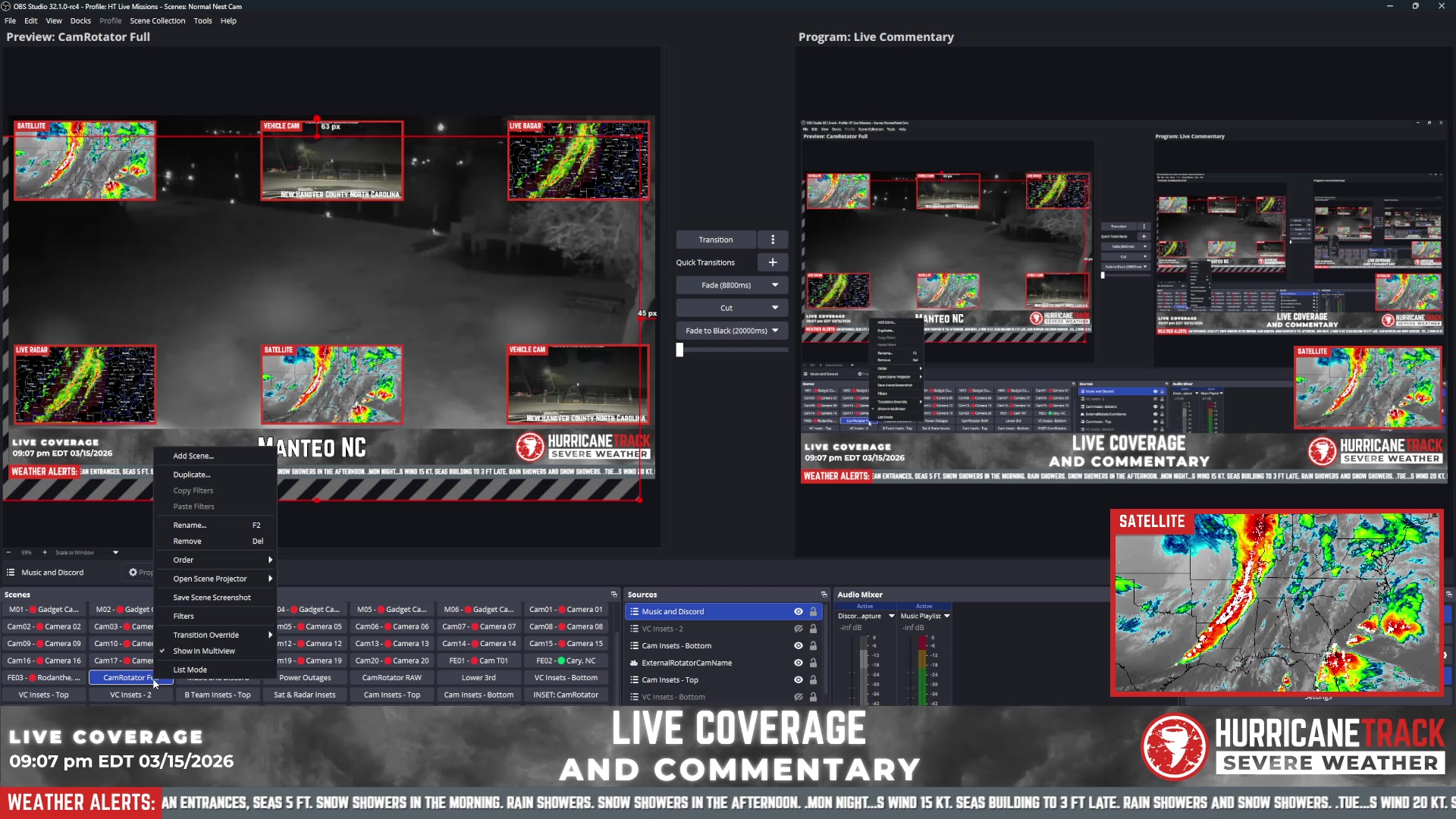Lock the ExternalRotatorCamName source
Image resolution: width=1456 pixels, height=819 pixels.
pyautogui.click(x=813, y=663)
